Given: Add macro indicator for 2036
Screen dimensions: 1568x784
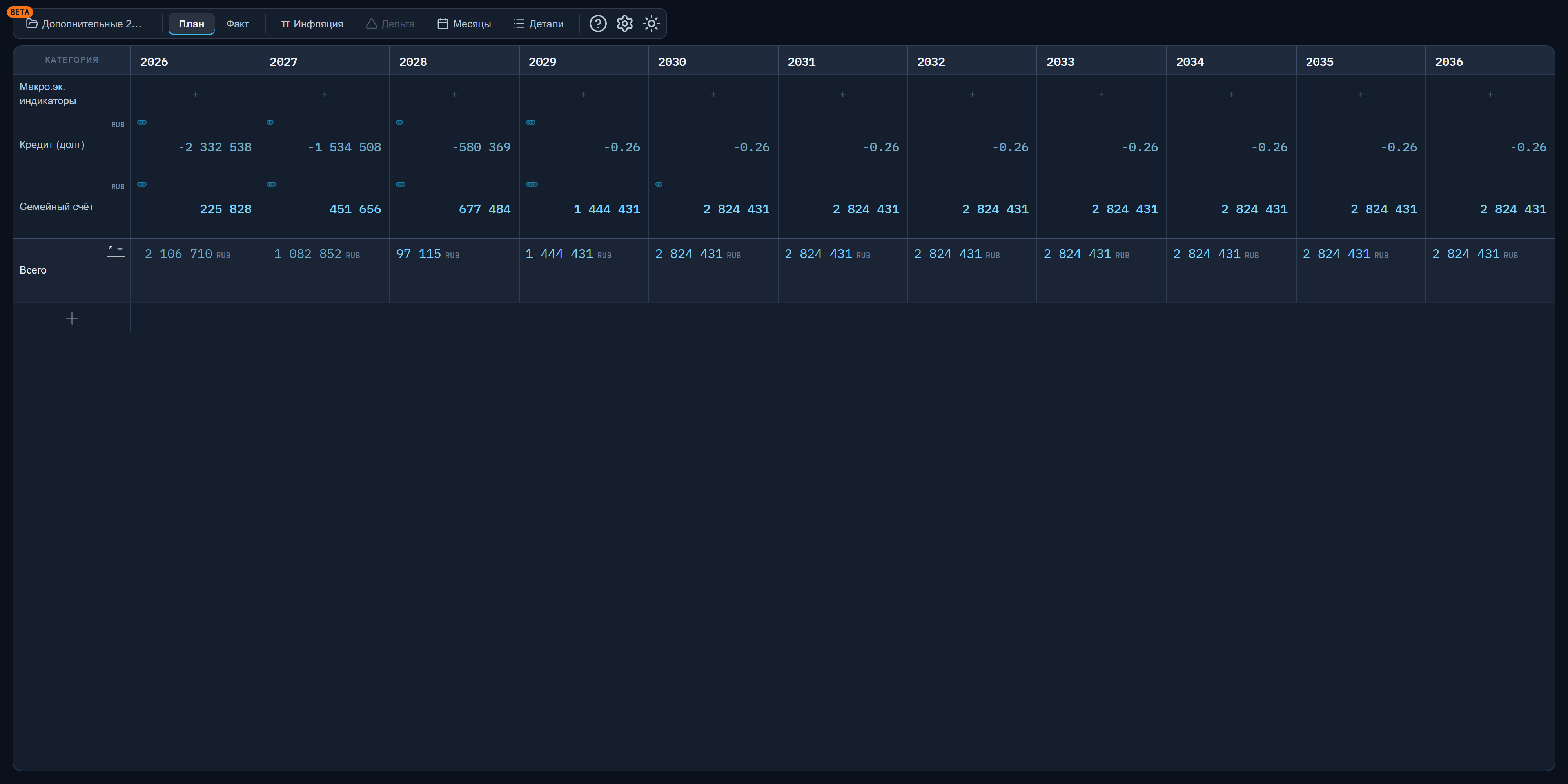Looking at the screenshot, I should (1490, 94).
